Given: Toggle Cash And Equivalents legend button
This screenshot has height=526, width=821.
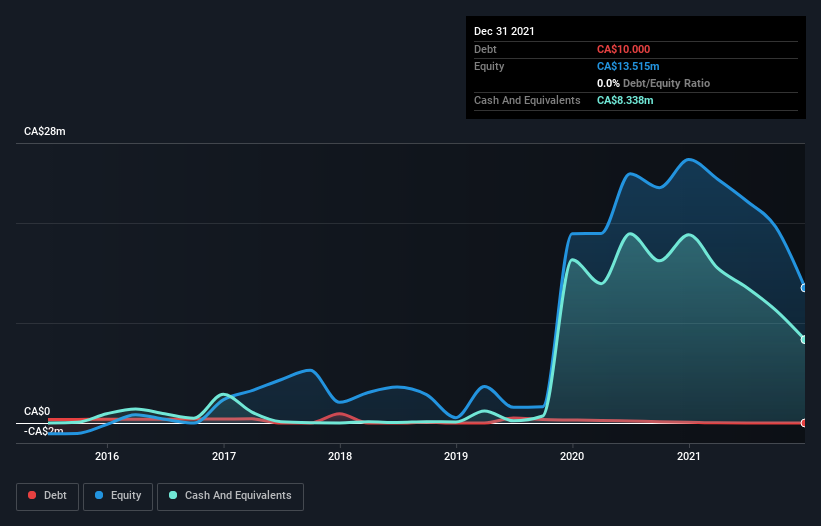Looking at the screenshot, I should click(x=230, y=496).
